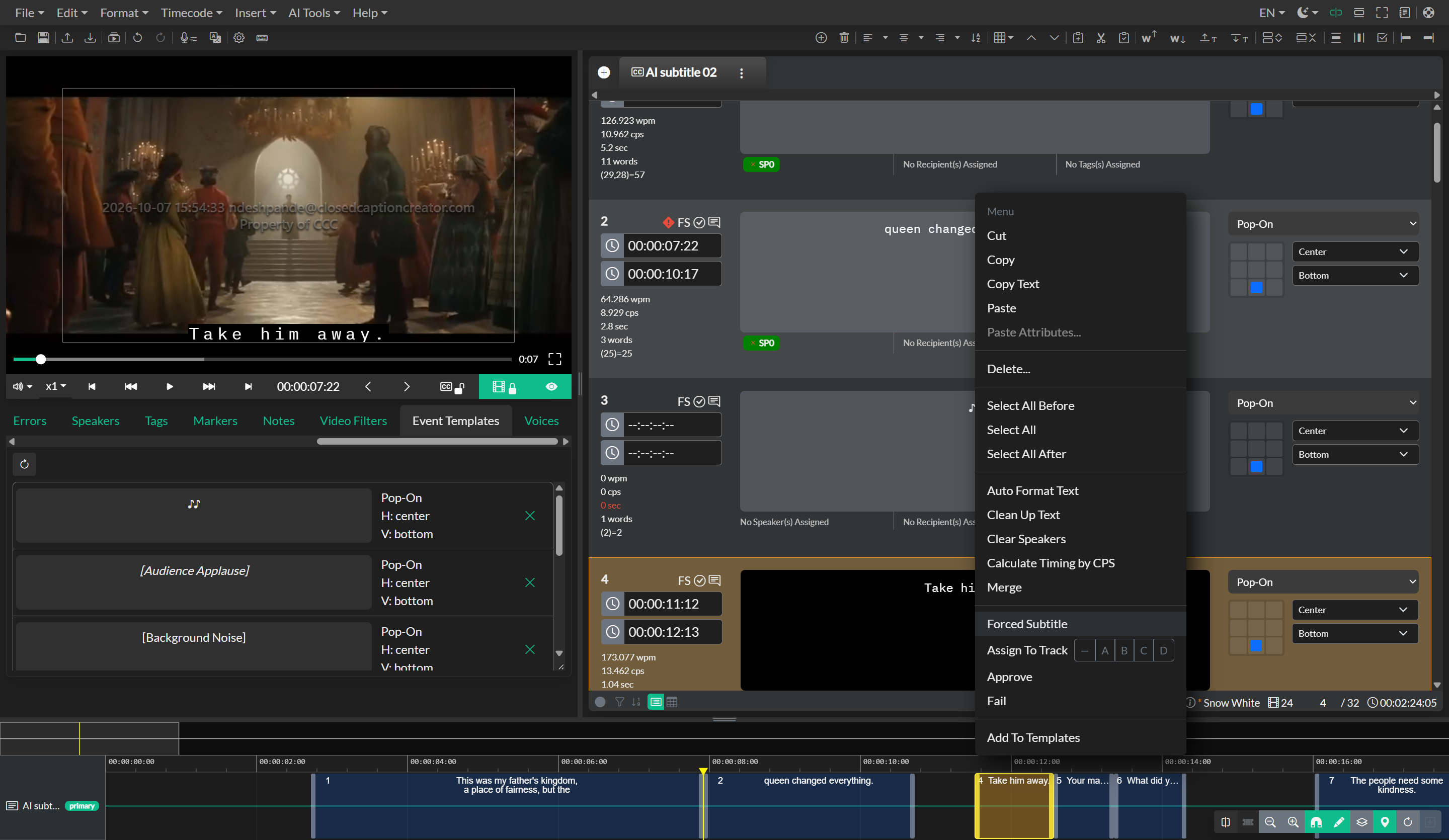Open automatic transcription microphone icon
The width and height of the screenshot is (1449, 840).
tap(188, 38)
